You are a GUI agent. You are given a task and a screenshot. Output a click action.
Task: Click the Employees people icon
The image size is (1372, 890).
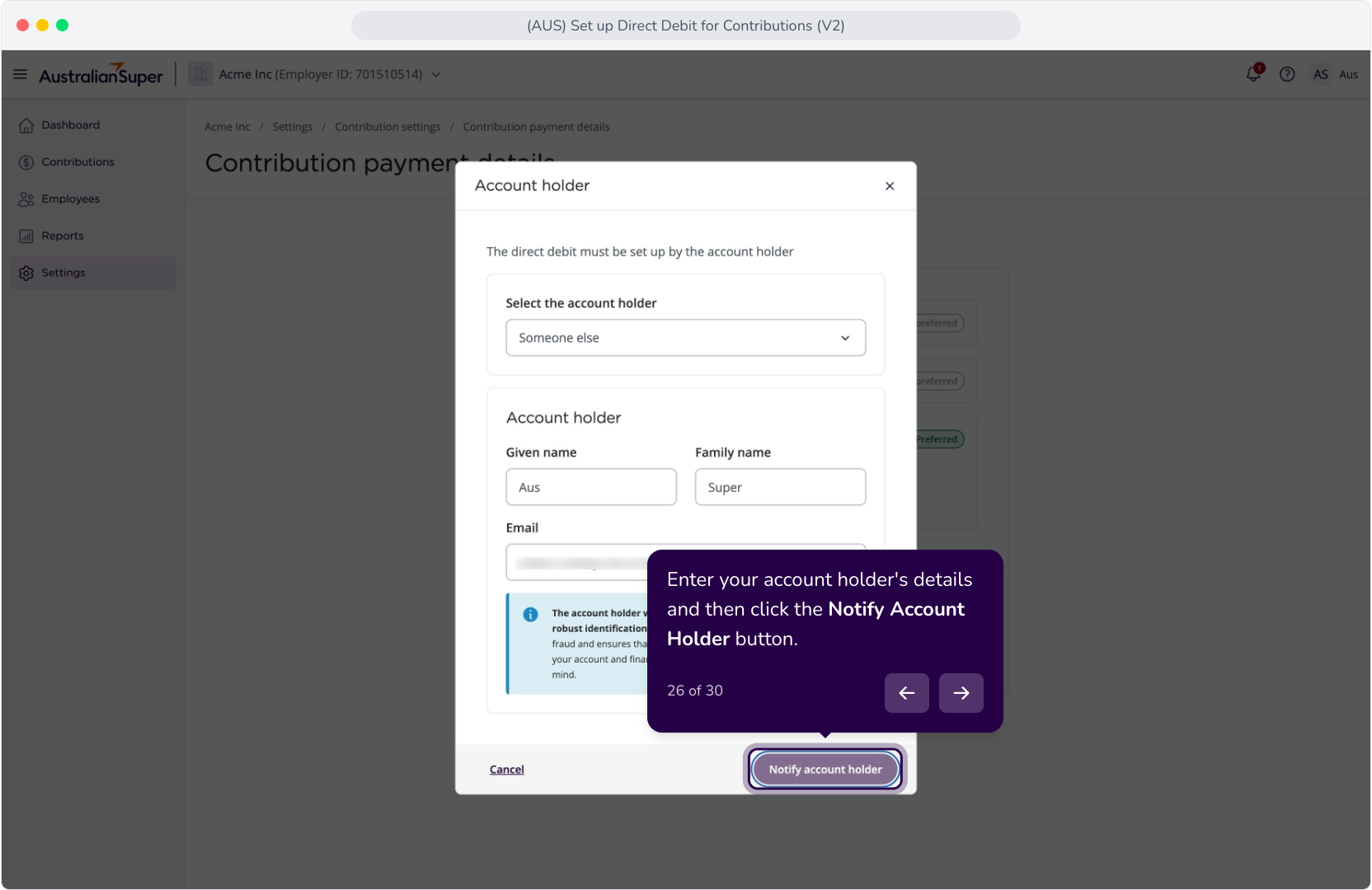click(x=26, y=199)
